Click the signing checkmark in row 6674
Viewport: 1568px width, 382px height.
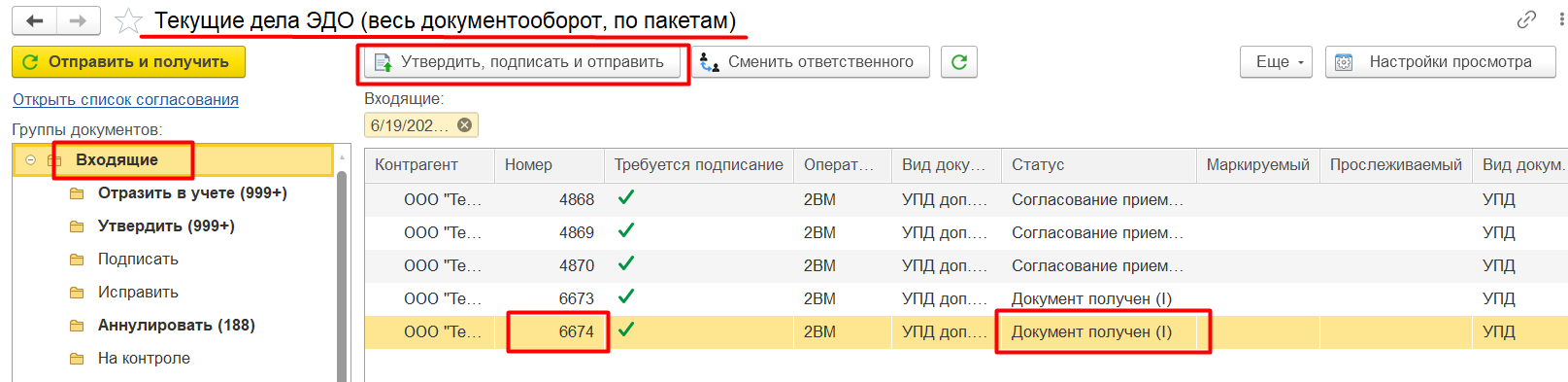coord(626,330)
